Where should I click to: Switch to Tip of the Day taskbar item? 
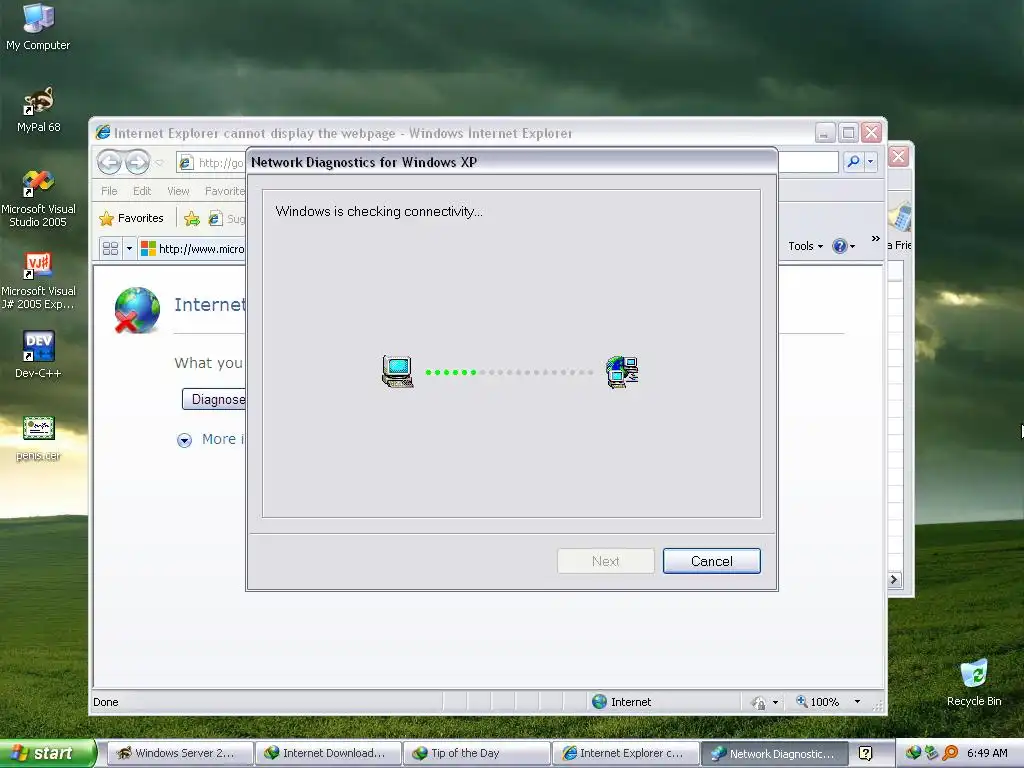tap(476, 753)
